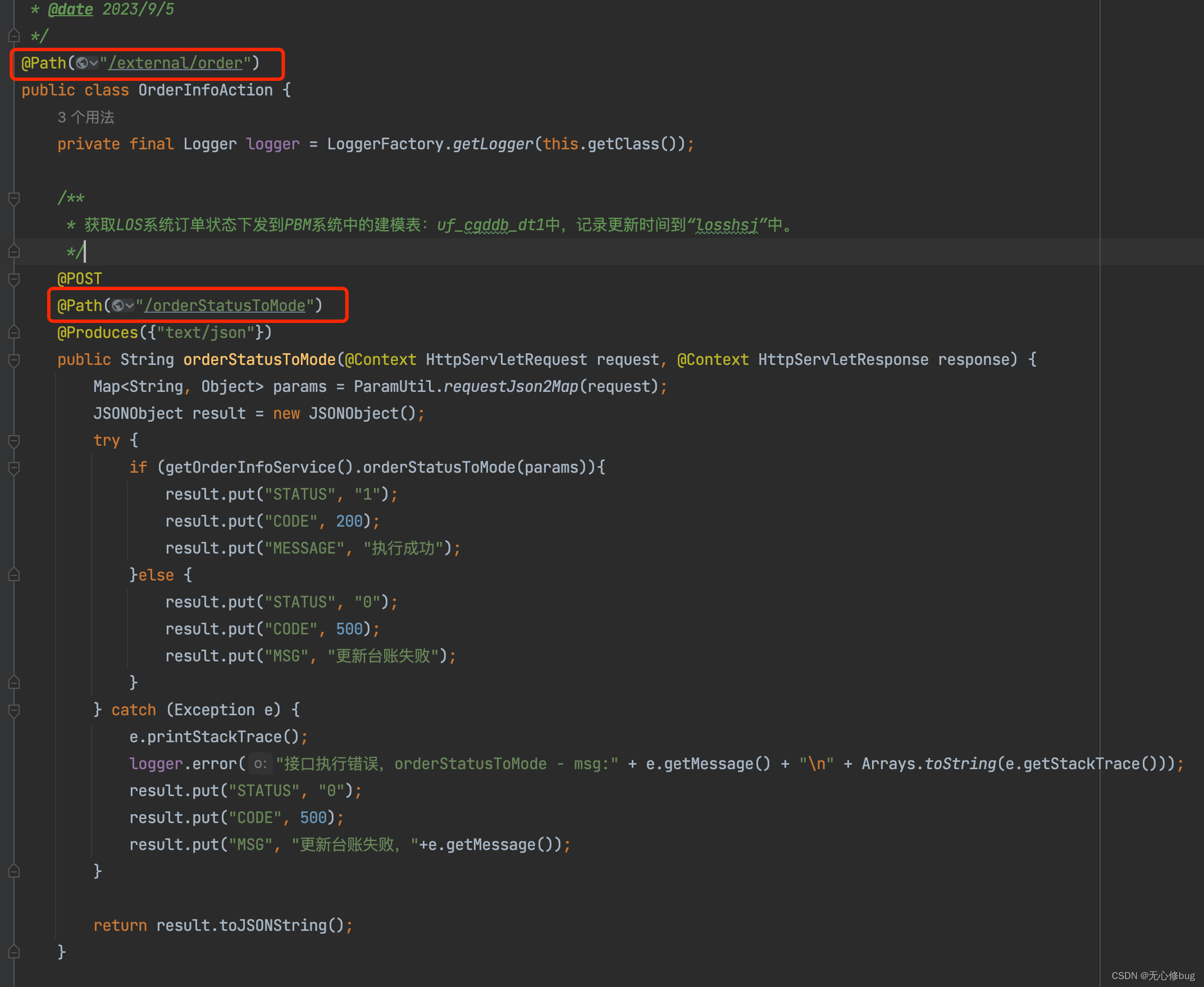Collapse the try block fold marker
This screenshot has width=1204, height=987.
pyautogui.click(x=14, y=441)
